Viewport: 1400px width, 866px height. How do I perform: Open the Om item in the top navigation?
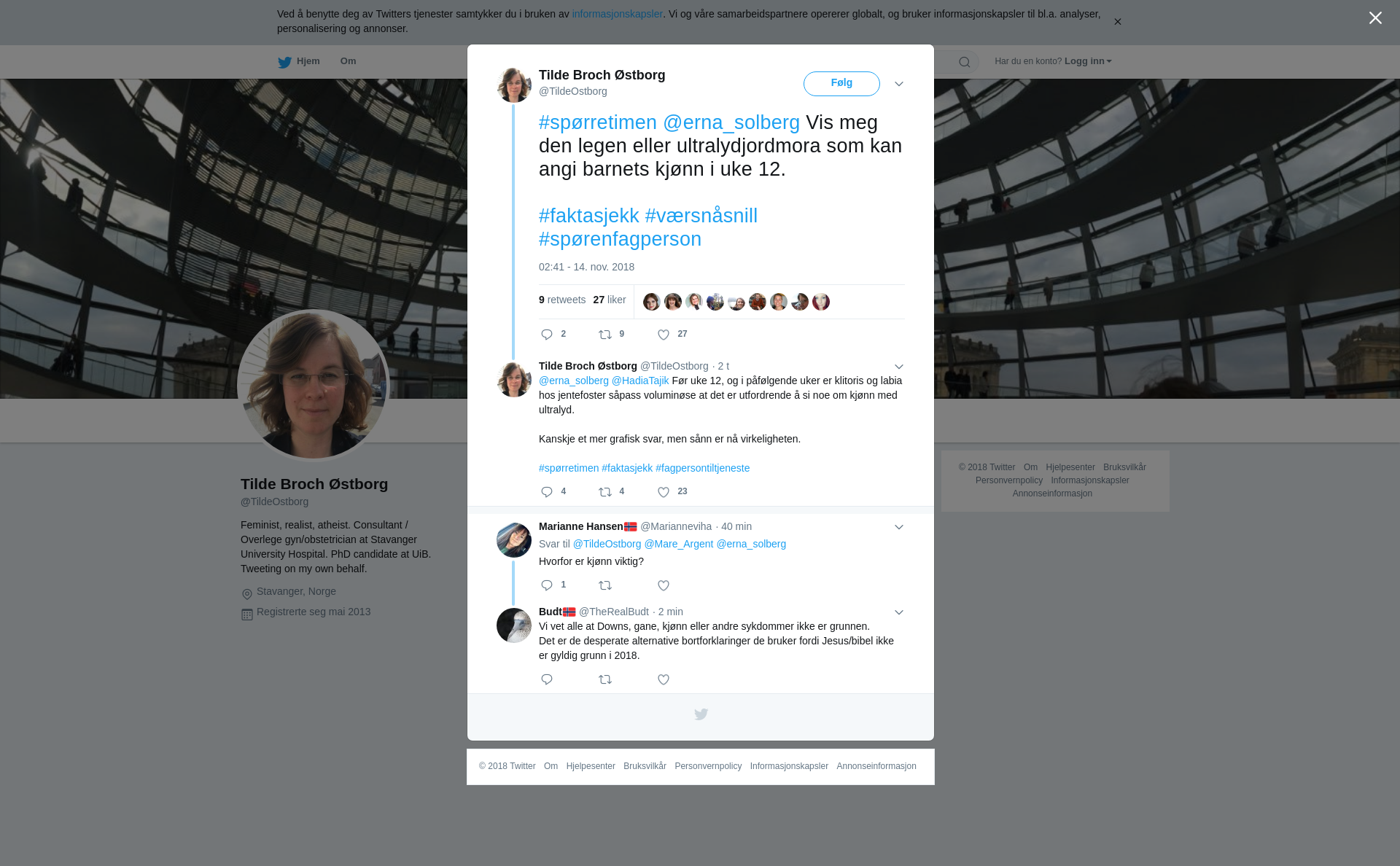pyautogui.click(x=348, y=61)
